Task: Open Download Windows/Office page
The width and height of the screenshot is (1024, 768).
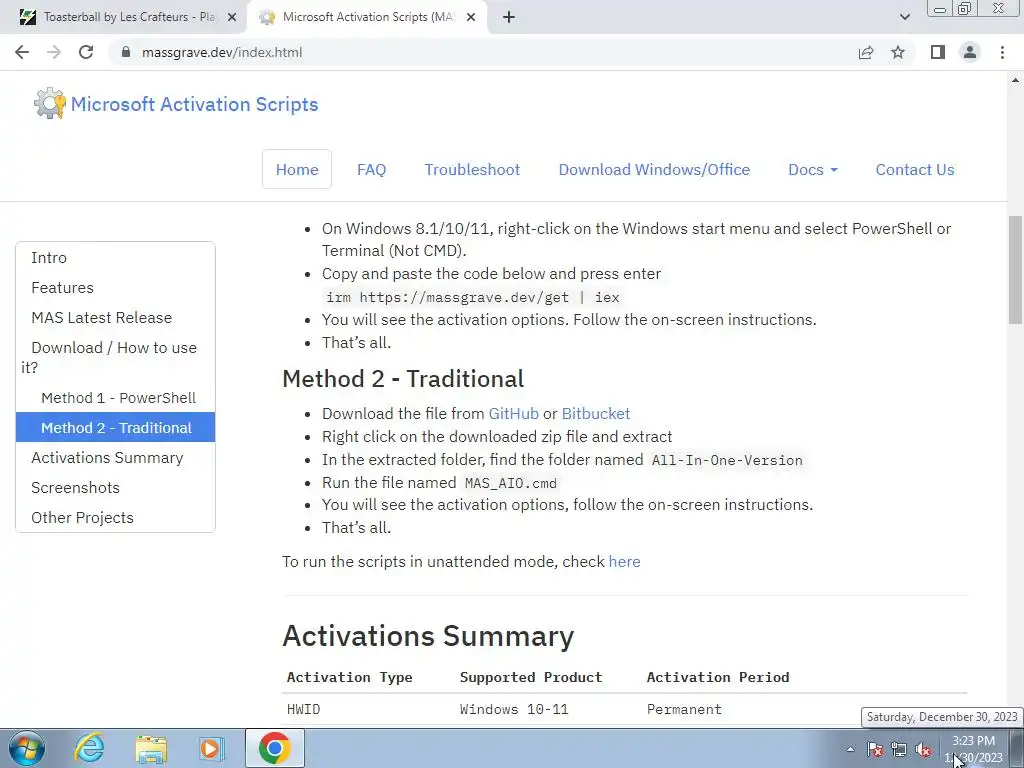Action: (x=654, y=169)
